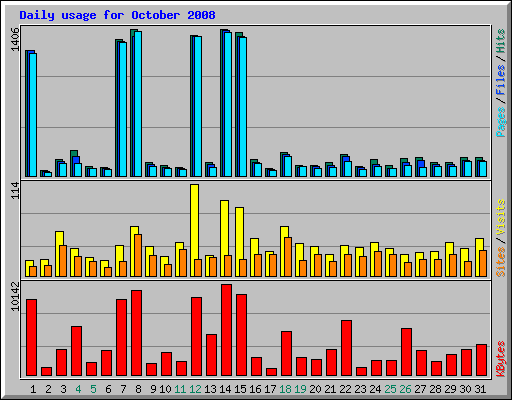Viewport: 512px width, 400px height.
Task: Click day '30' on the x-axis
Action: (466, 389)
